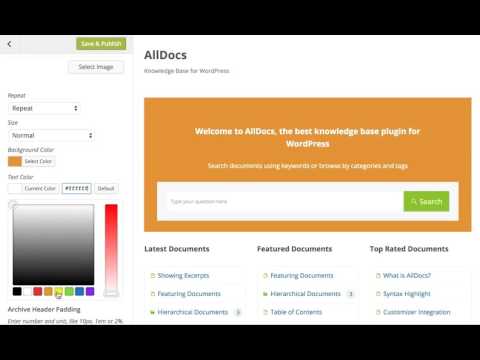Open the Repeat dropdown
Screen dimensions: 480x360
tap(44, 108)
